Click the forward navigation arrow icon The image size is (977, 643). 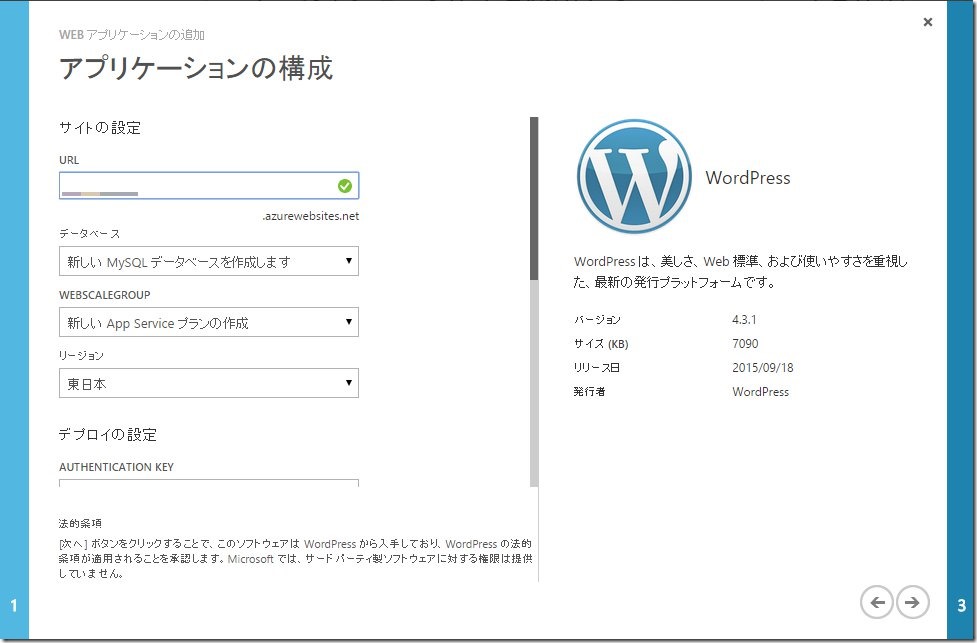(911, 603)
